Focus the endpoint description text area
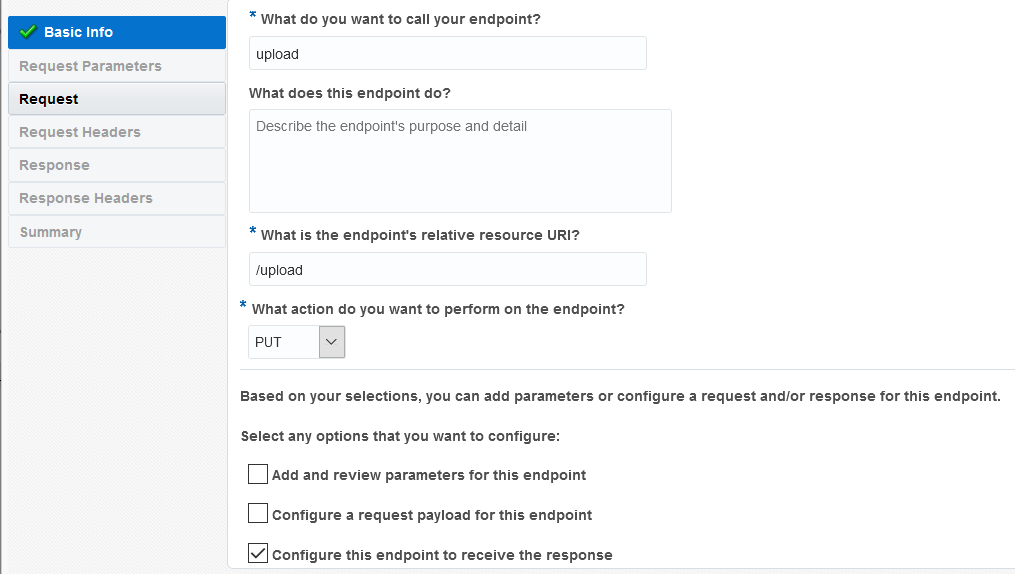1015x574 pixels. 460,161
